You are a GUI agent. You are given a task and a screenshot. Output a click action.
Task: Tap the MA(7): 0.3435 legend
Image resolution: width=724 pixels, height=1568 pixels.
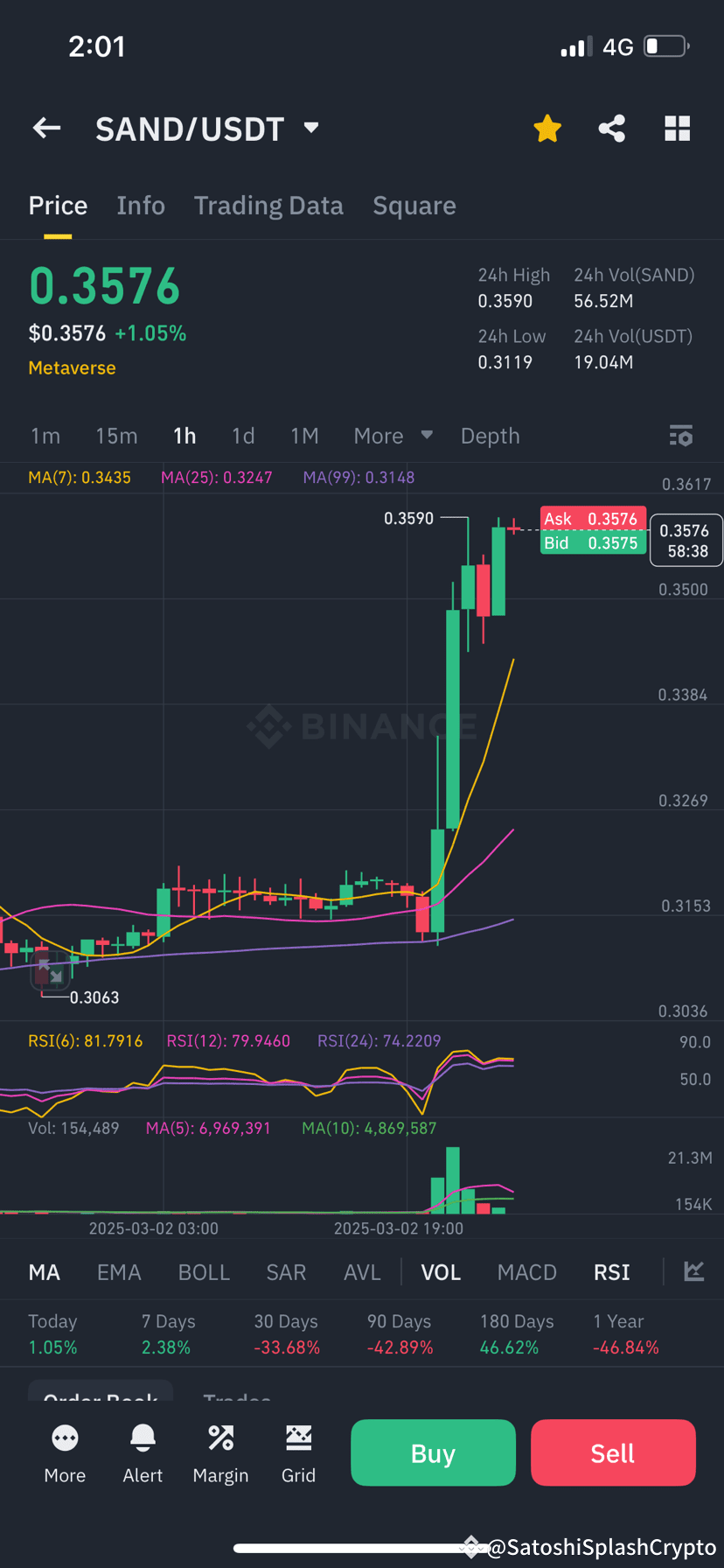point(80,478)
